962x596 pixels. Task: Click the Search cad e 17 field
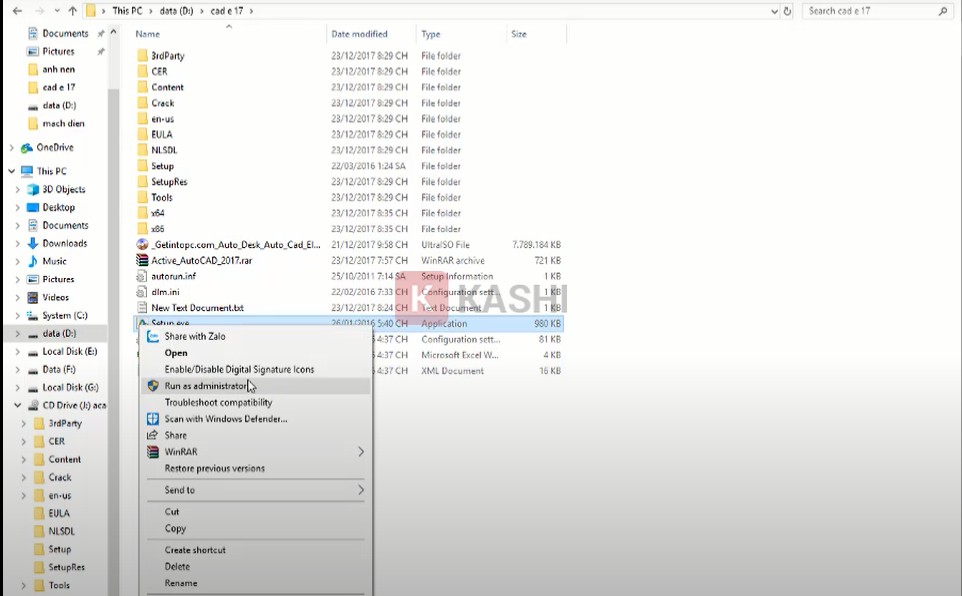[x=870, y=11]
